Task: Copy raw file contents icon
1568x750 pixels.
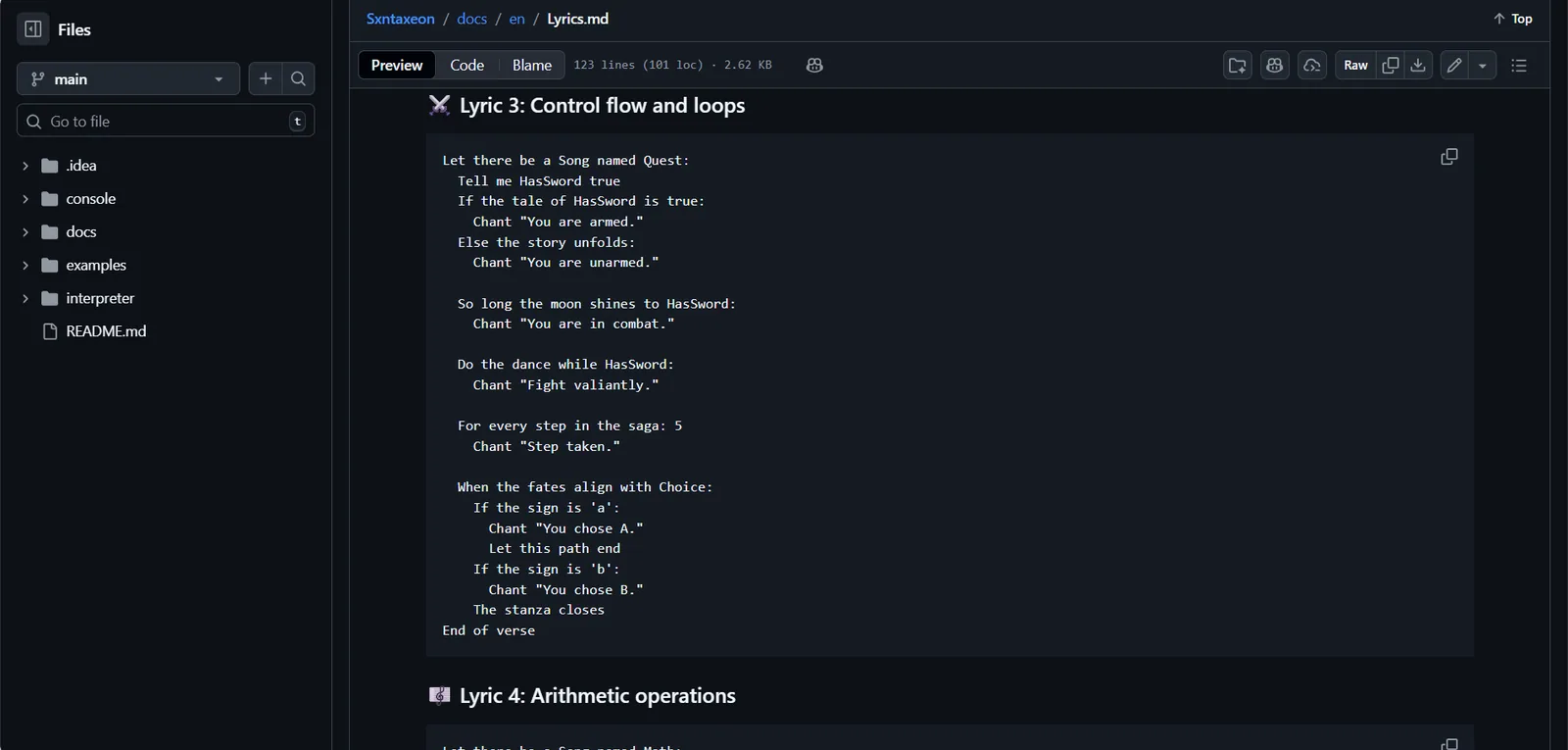Action: [x=1390, y=66]
